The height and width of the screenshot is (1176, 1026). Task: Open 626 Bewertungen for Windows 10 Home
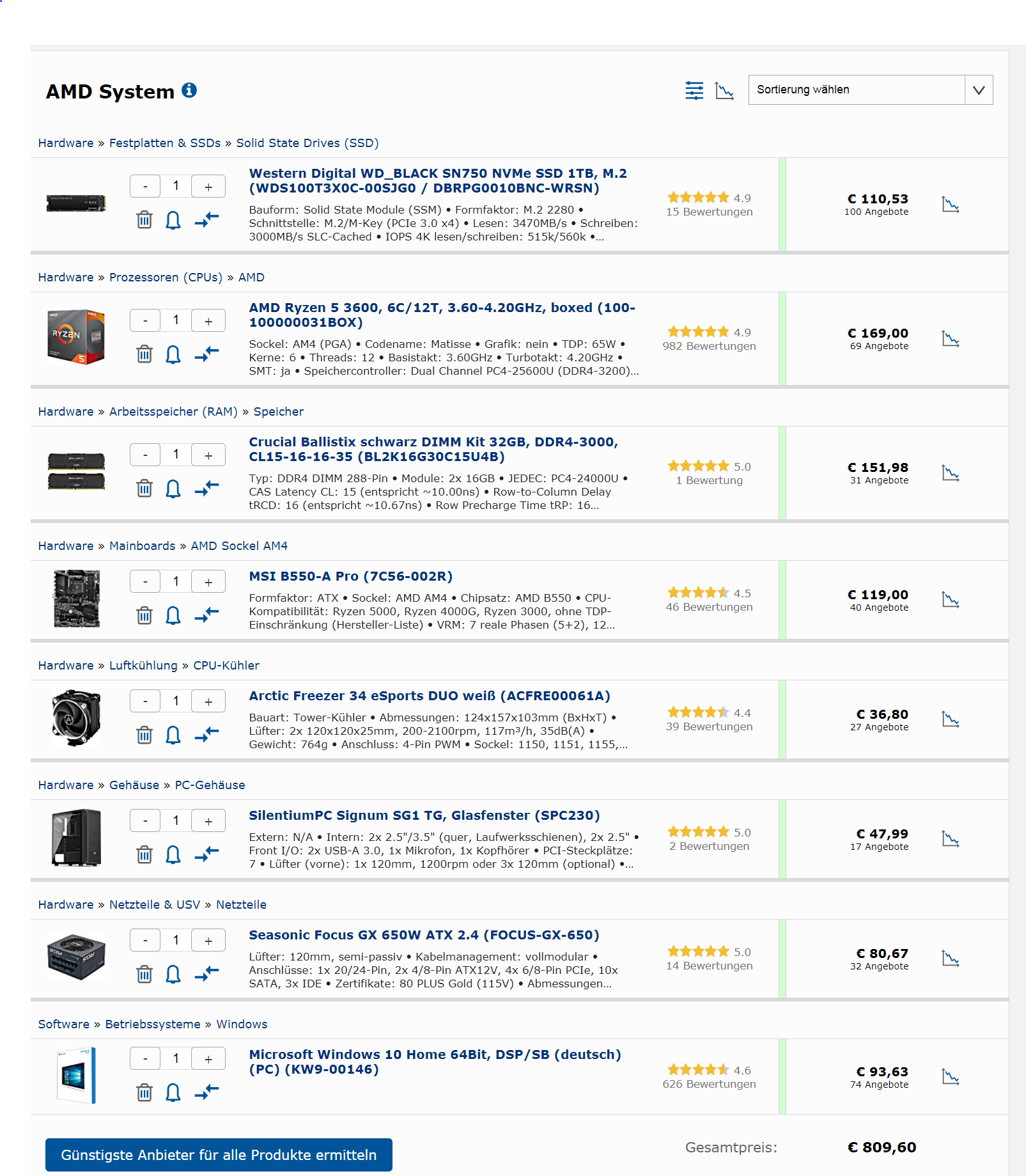(709, 1084)
